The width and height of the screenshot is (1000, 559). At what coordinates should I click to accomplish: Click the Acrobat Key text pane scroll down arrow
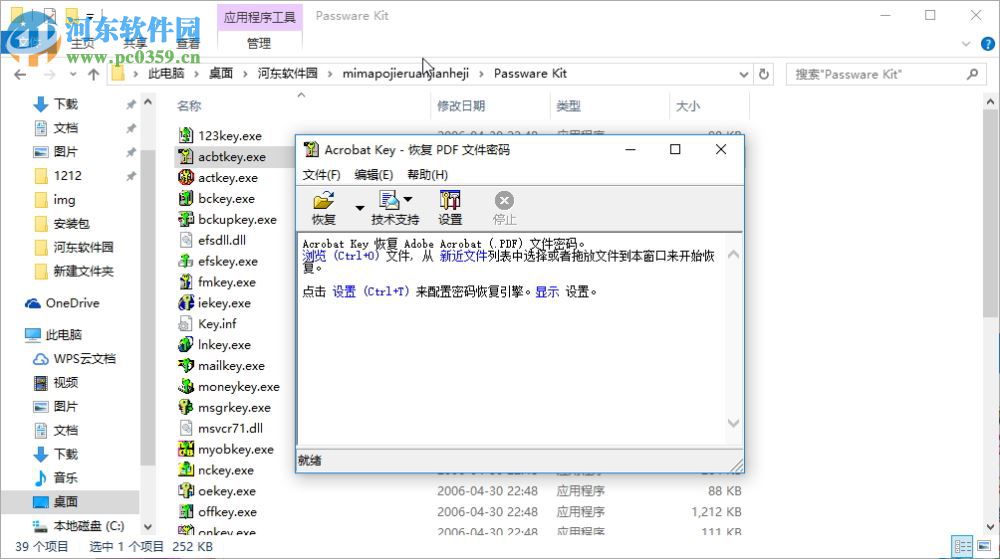[x=733, y=423]
